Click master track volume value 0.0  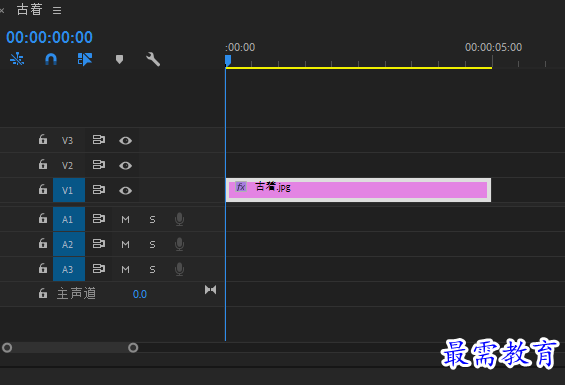140,294
